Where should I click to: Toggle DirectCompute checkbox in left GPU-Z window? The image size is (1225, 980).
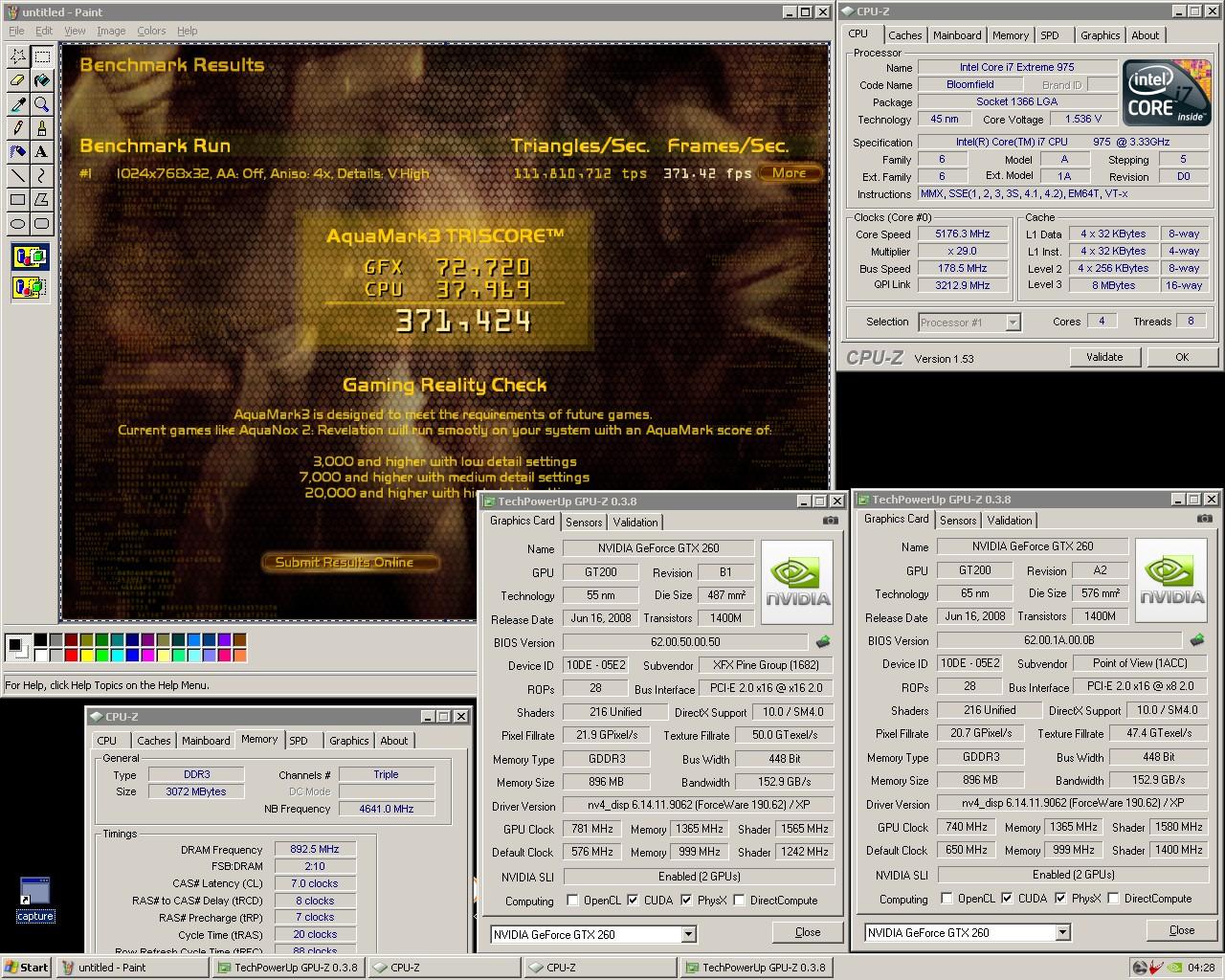(x=739, y=901)
